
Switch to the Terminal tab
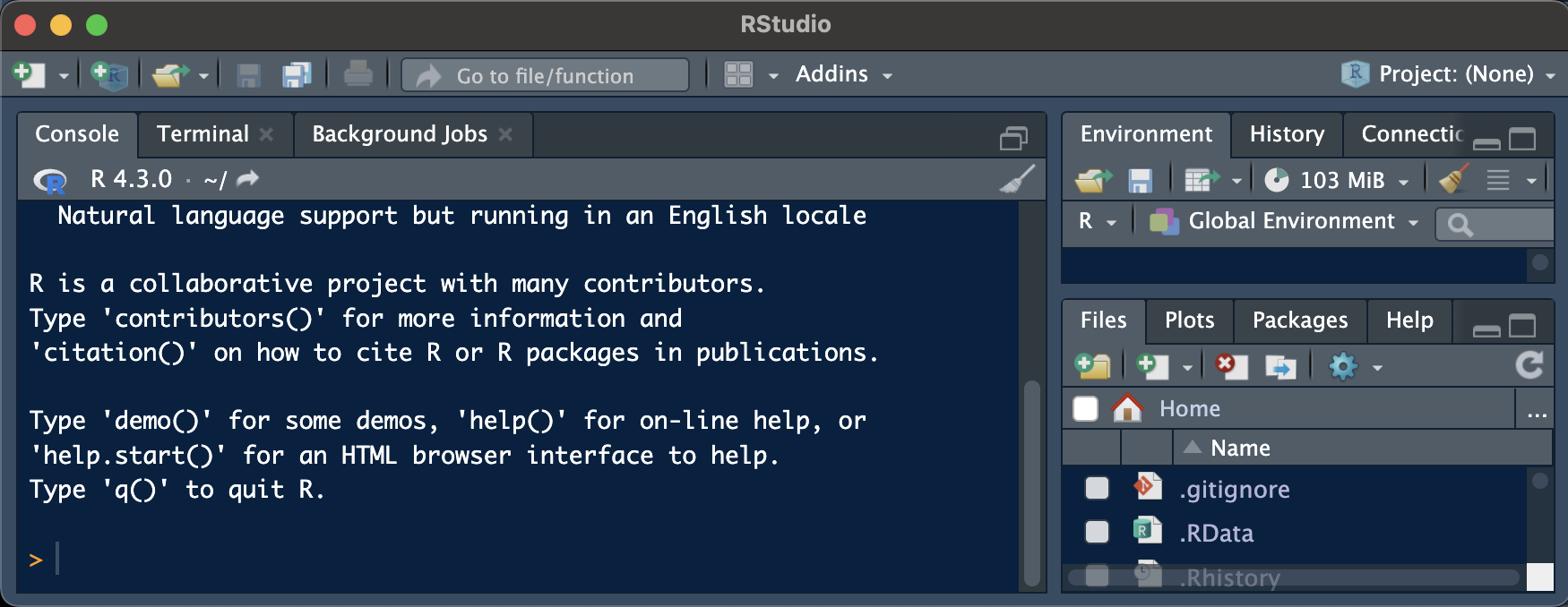202,134
